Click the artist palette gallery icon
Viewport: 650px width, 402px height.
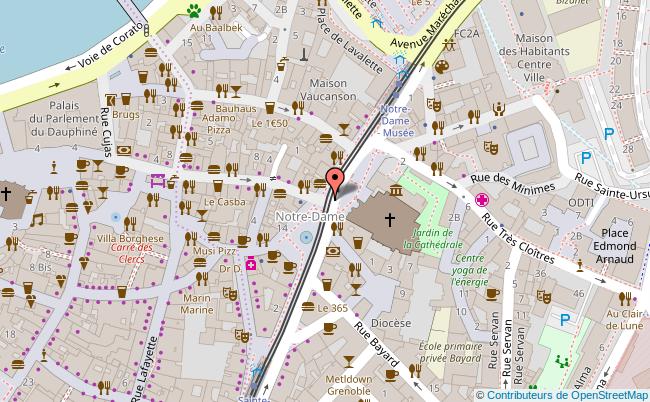pos(441,67)
